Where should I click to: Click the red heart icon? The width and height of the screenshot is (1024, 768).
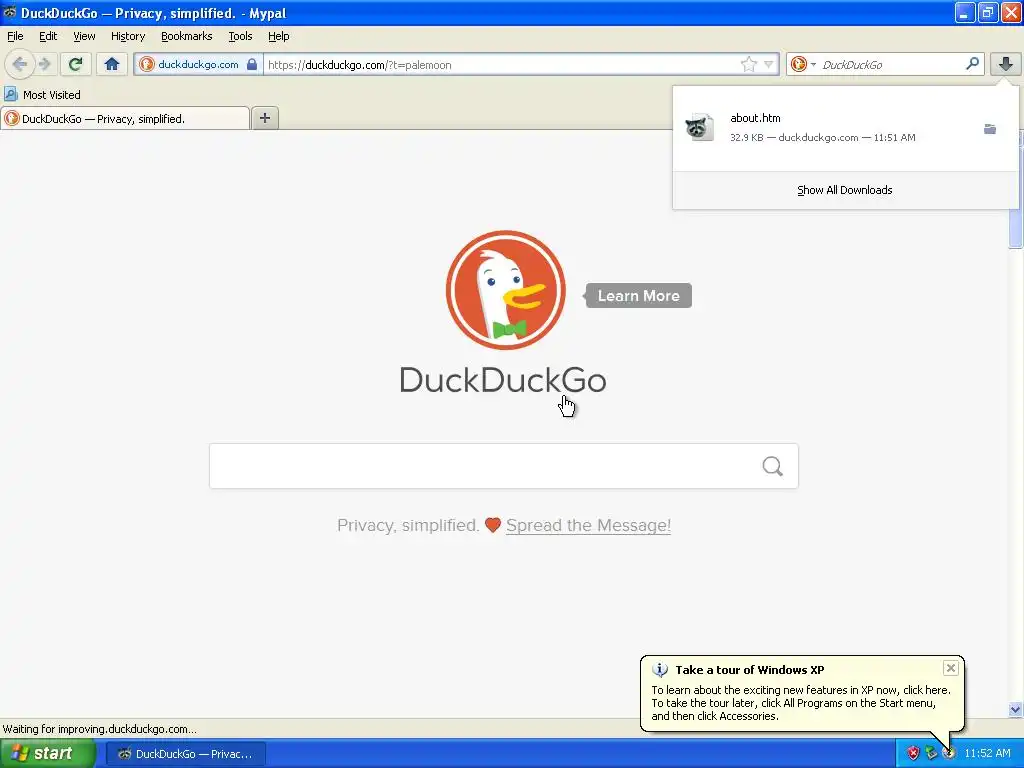tap(493, 525)
